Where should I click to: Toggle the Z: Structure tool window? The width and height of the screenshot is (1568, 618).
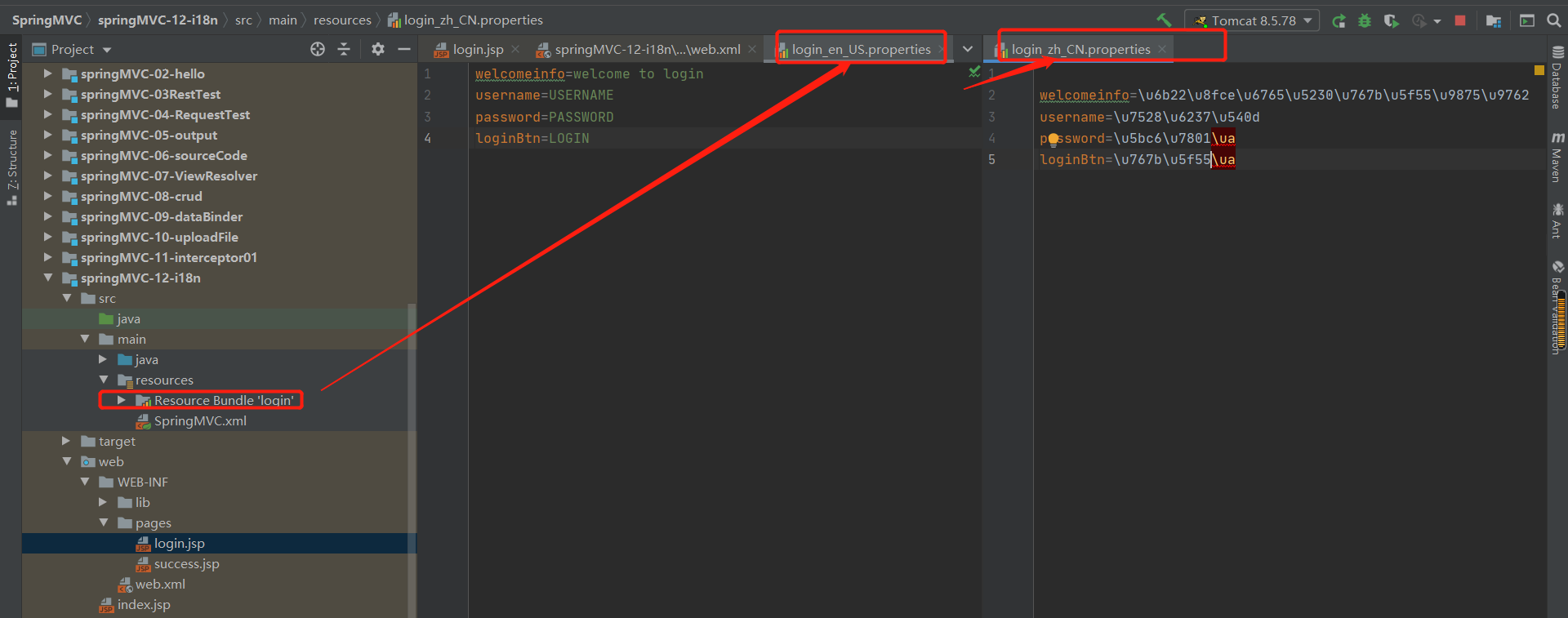click(x=11, y=167)
